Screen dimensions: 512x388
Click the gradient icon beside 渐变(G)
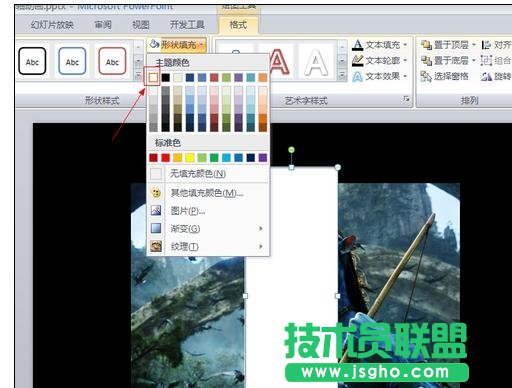(156, 228)
